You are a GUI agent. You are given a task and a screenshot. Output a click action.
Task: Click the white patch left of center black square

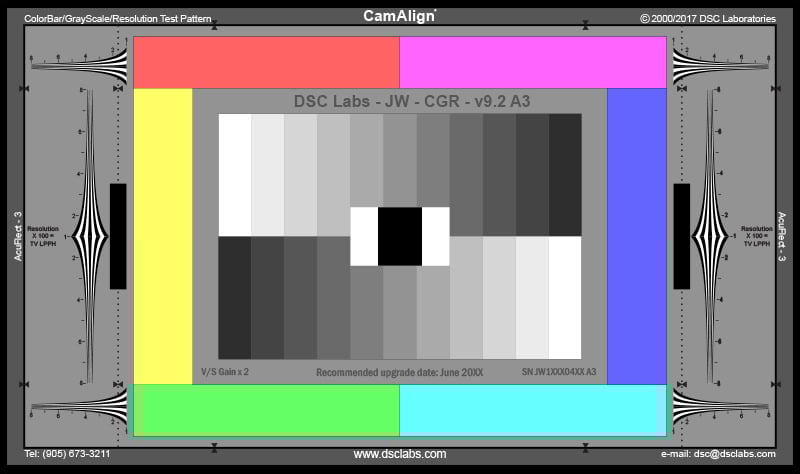(364, 236)
